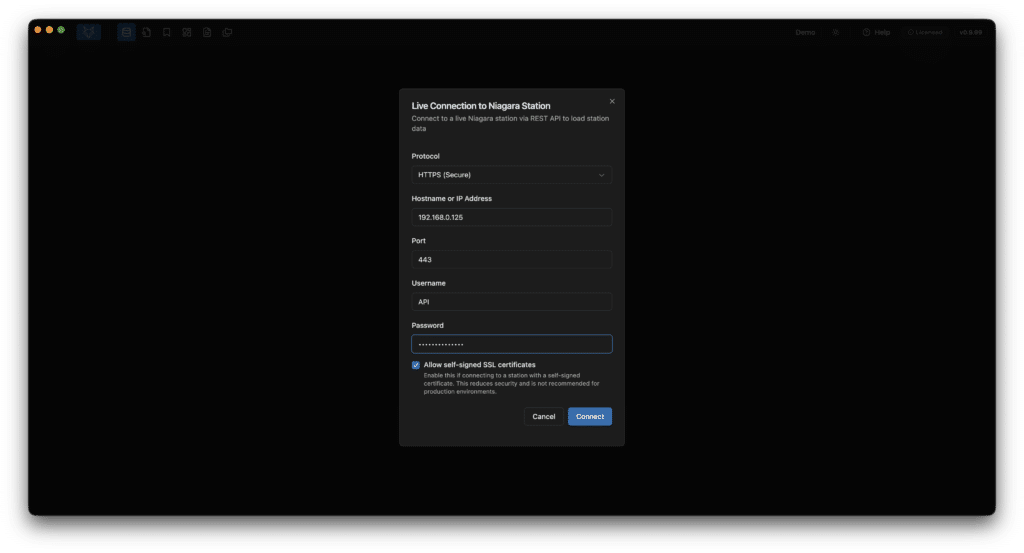Click the bookmark icon in the toolbar
This screenshot has height=553, width=1024.
[167, 32]
